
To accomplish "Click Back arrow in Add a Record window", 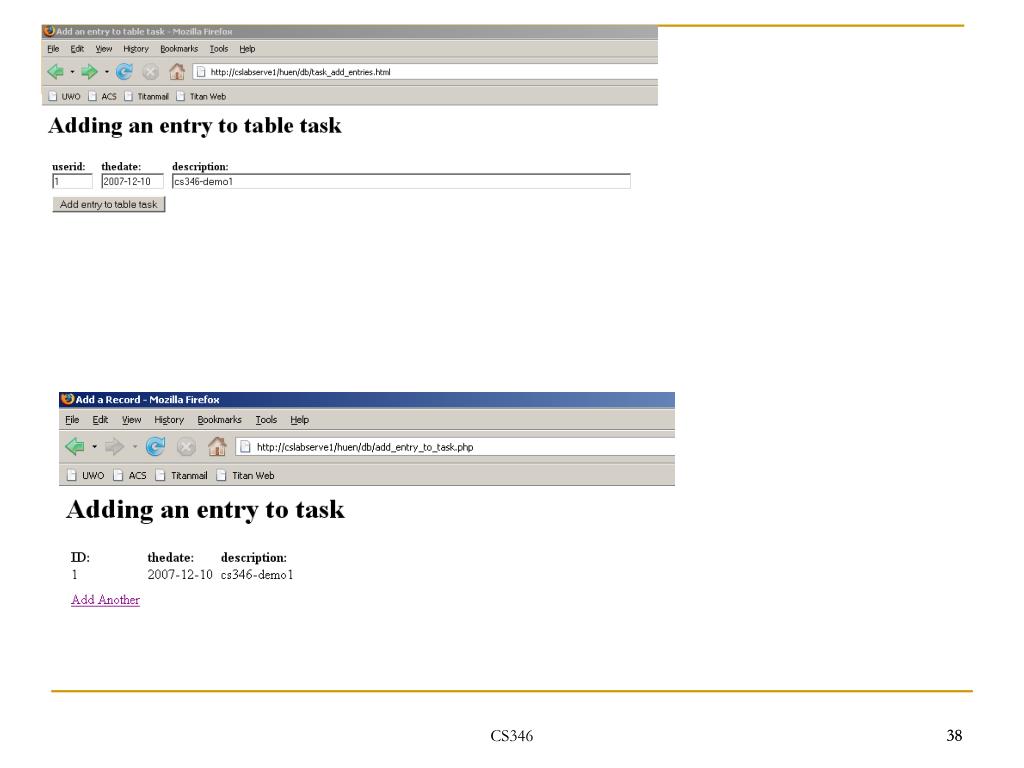I will pyautogui.click(x=75, y=447).
